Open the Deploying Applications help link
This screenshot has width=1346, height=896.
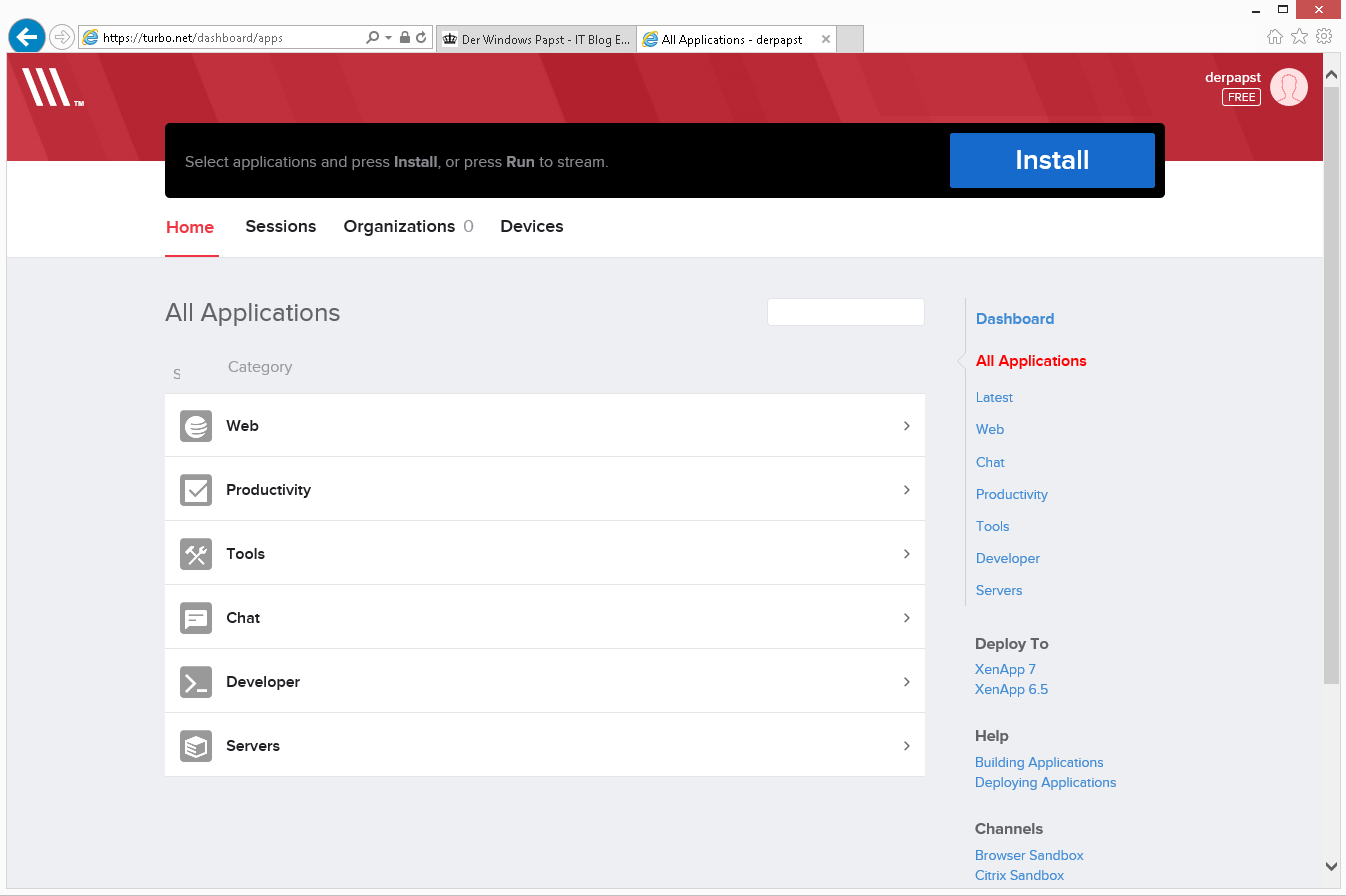(1045, 783)
